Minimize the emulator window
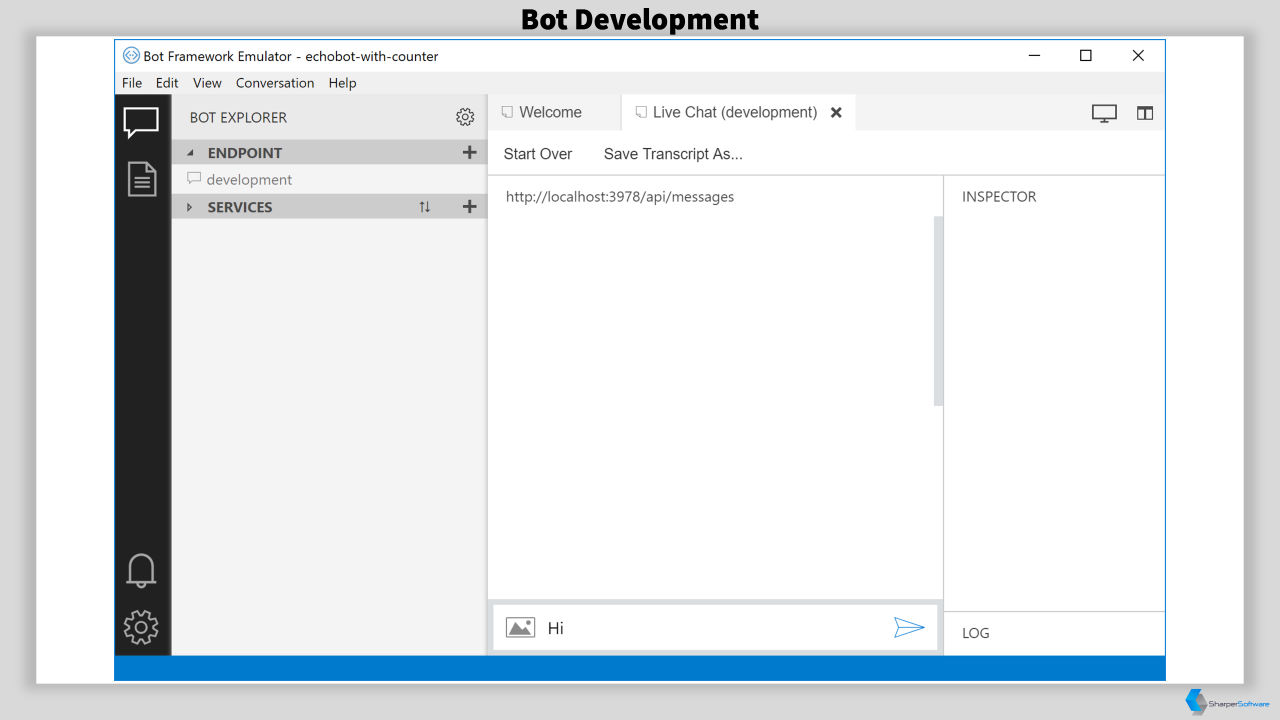Viewport: 1280px width, 720px height. 1035,56
